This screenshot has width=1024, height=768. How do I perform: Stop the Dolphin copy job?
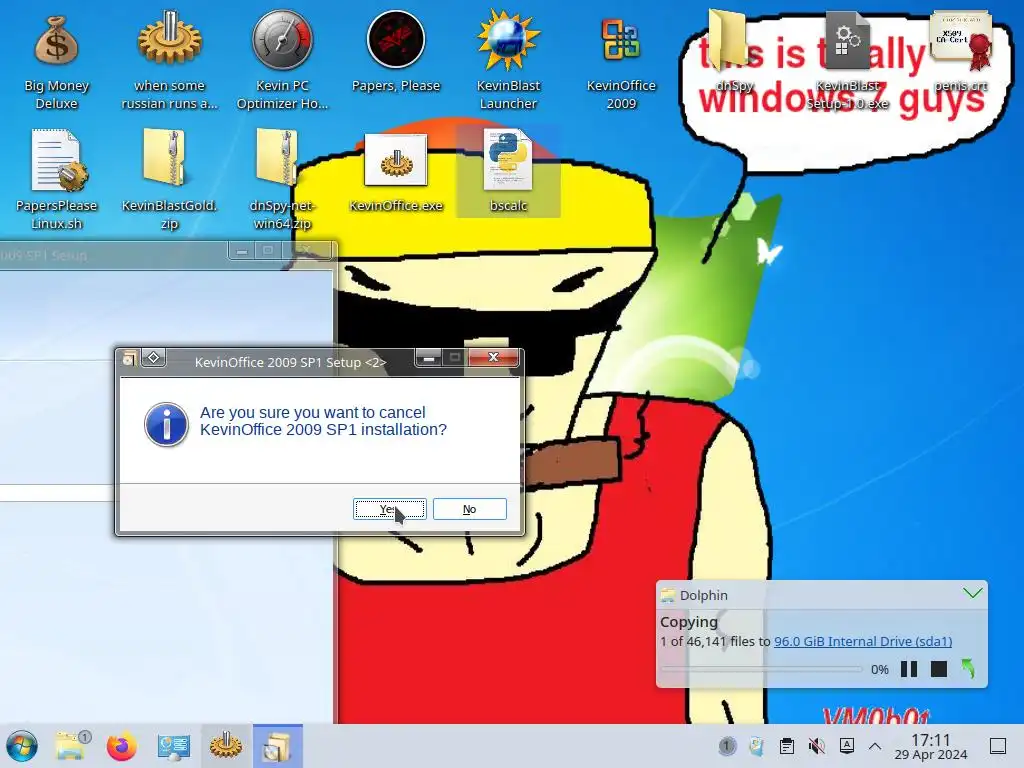click(x=938, y=669)
